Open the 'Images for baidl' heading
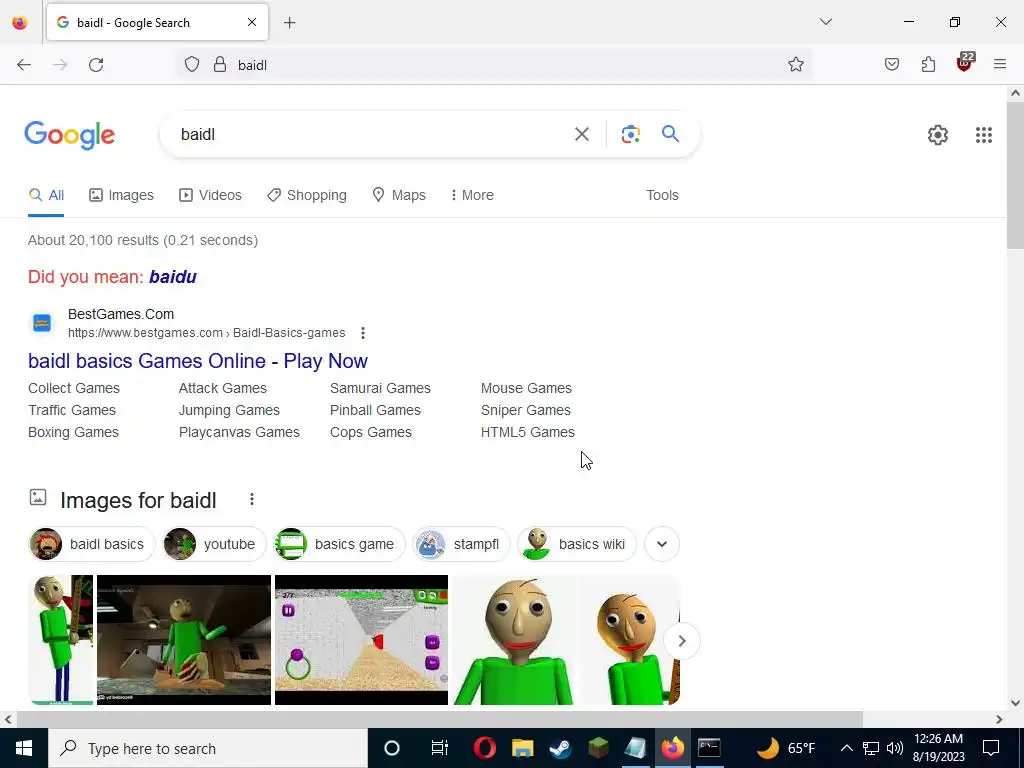The height and width of the screenshot is (768, 1024). click(138, 500)
